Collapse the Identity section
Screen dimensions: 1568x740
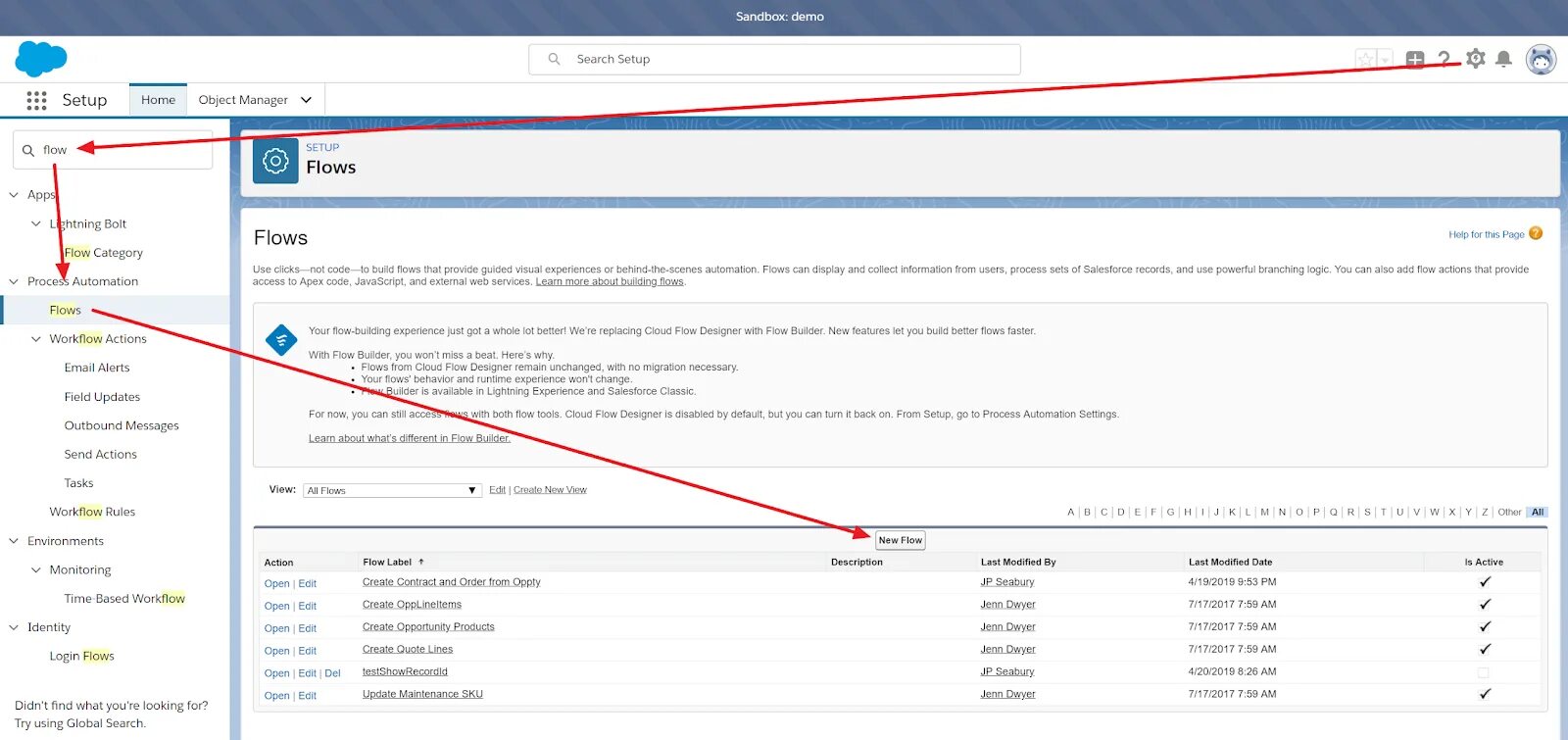click(x=14, y=627)
